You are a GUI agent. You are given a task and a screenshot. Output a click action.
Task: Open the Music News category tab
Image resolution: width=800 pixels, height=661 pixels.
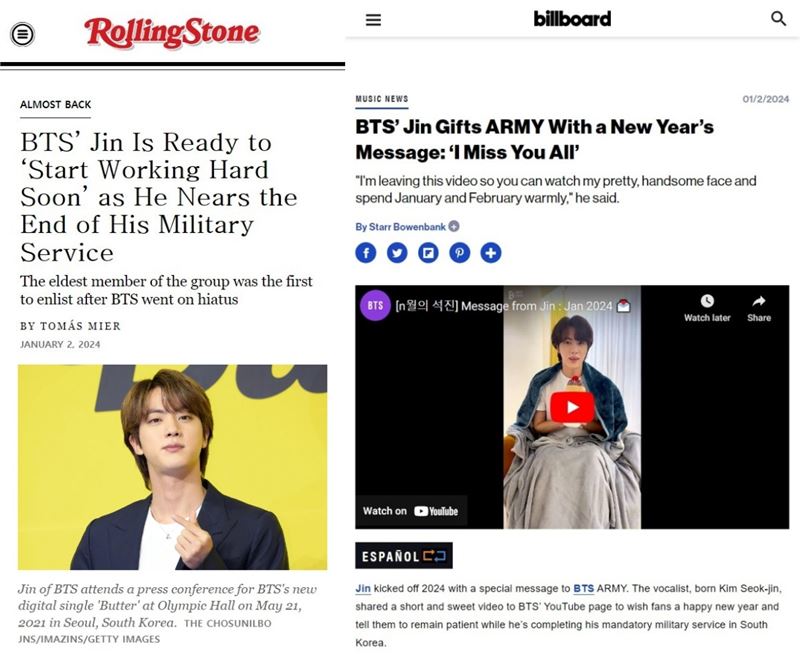(x=382, y=99)
